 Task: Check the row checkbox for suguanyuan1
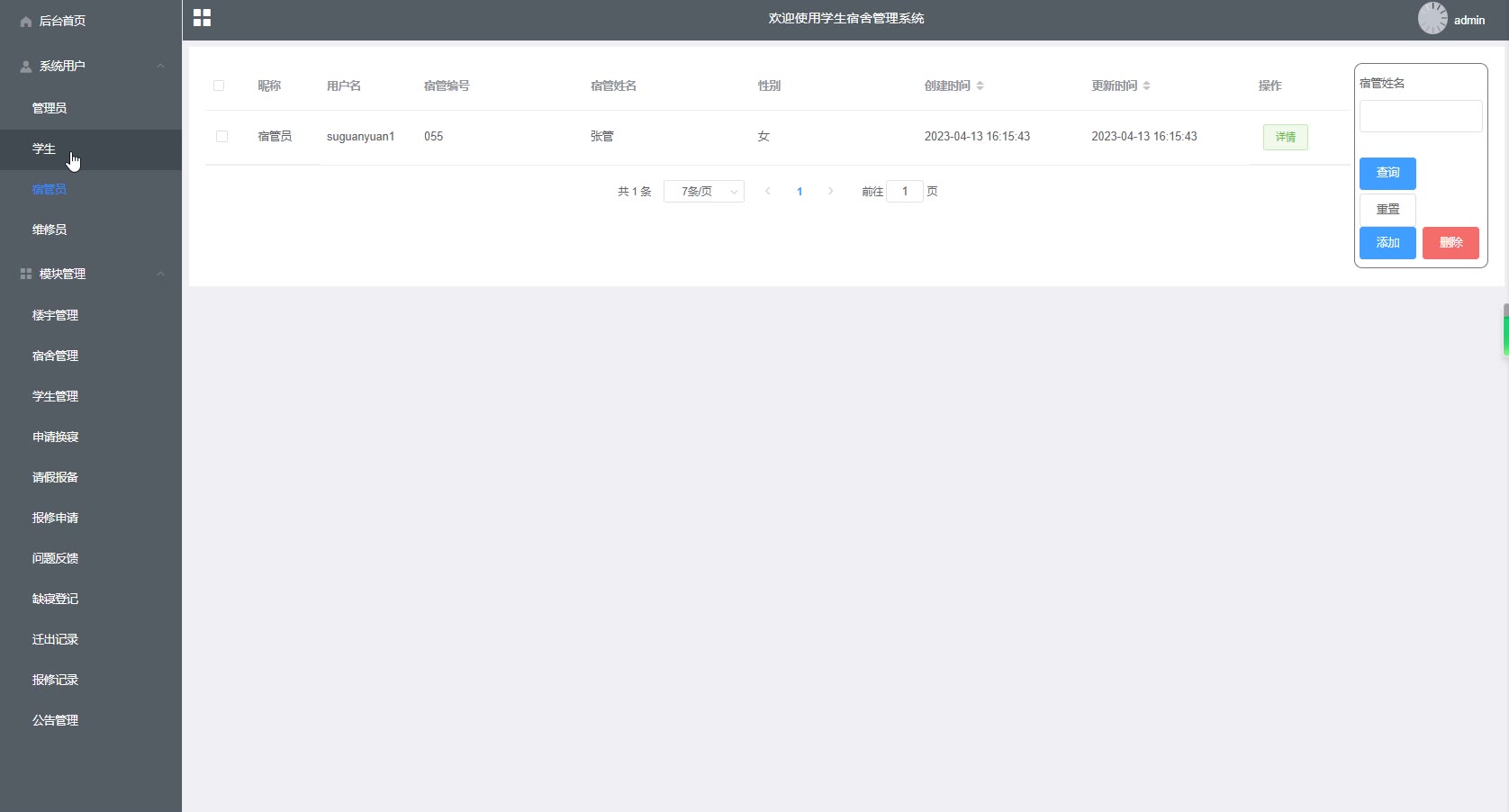point(221,137)
